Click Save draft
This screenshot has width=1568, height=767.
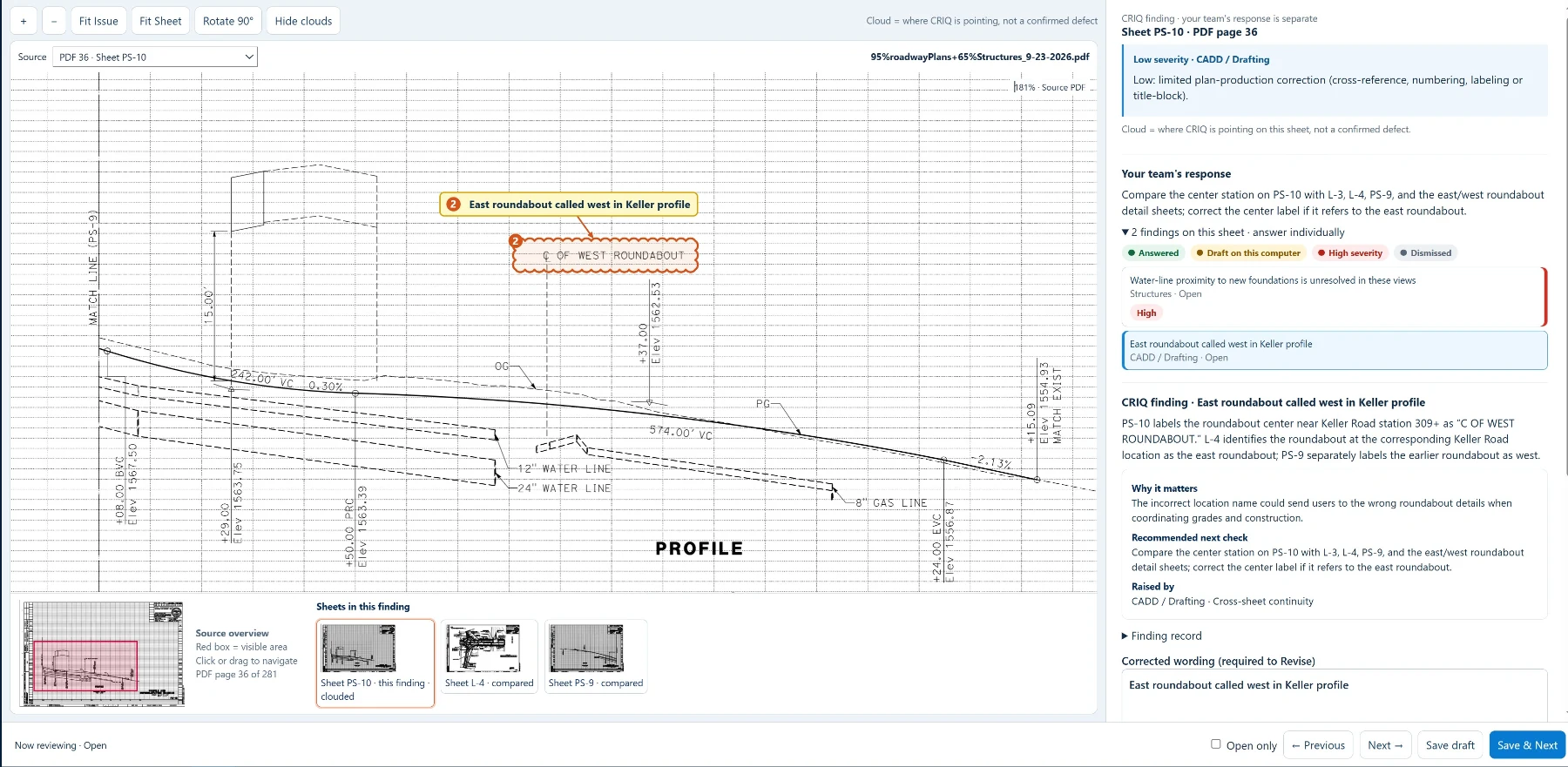click(1450, 745)
